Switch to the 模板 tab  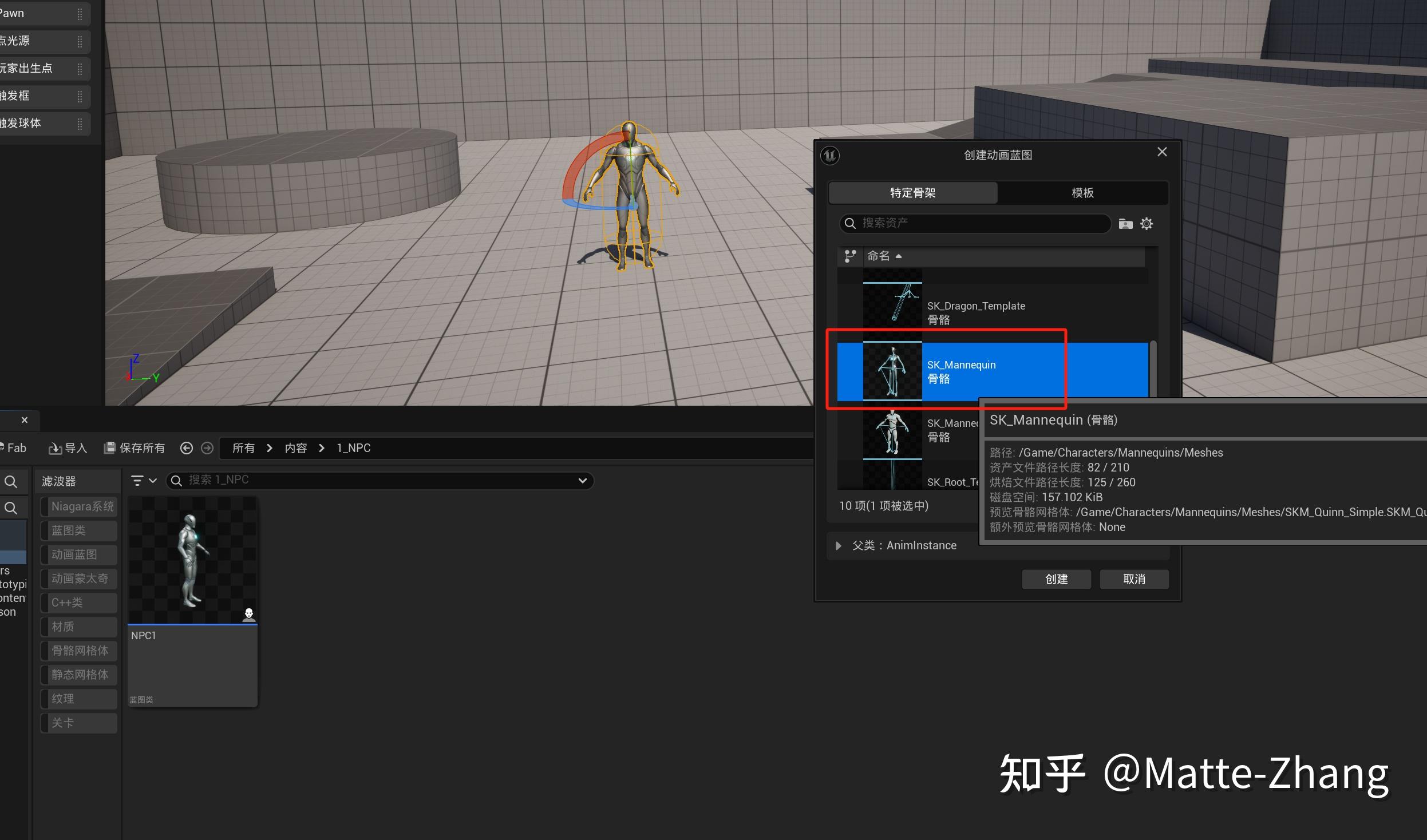1082,193
